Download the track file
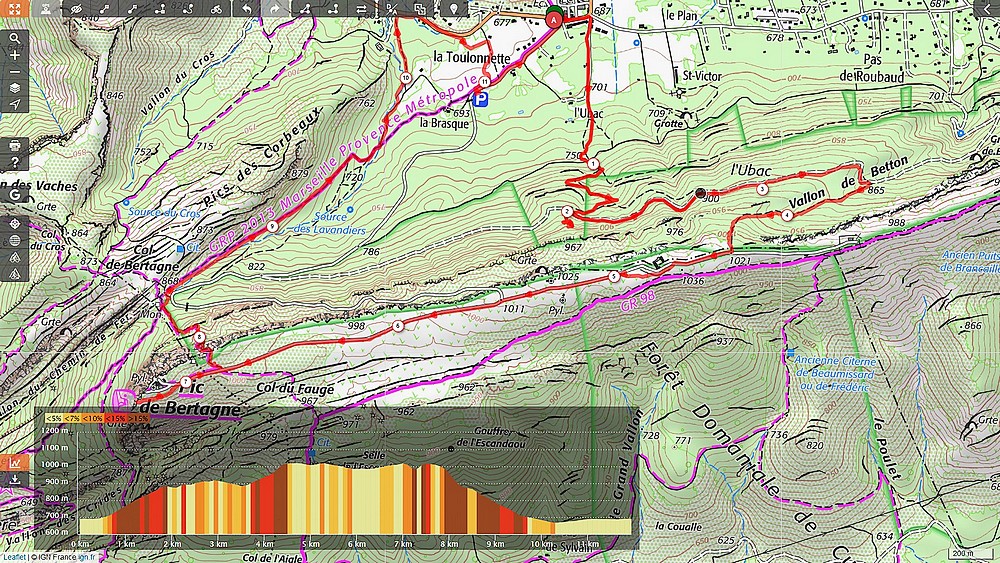This screenshot has height=563, width=1000. (x=14, y=479)
